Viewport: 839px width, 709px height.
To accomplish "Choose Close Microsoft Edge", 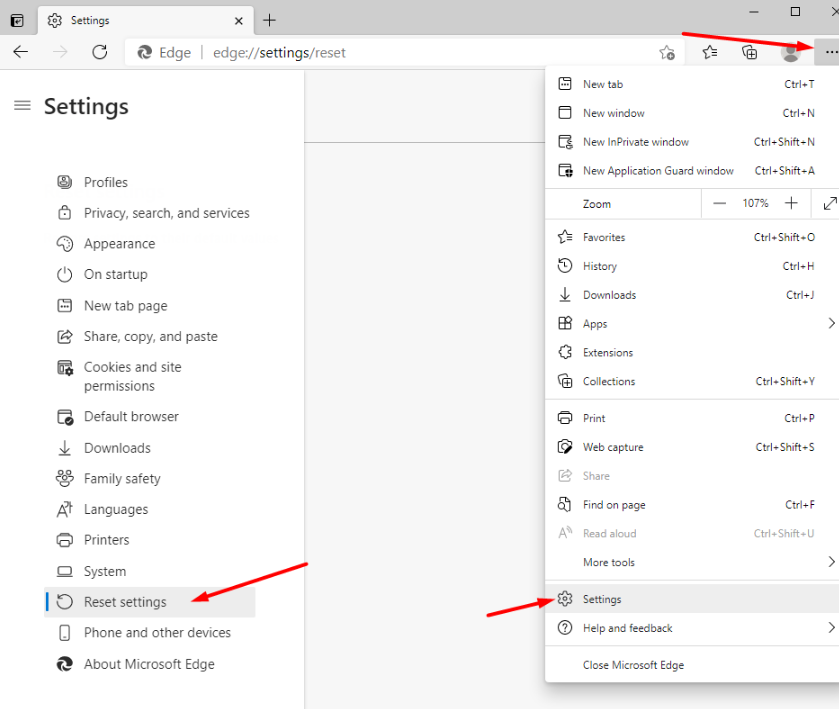I will pyautogui.click(x=691, y=665).
